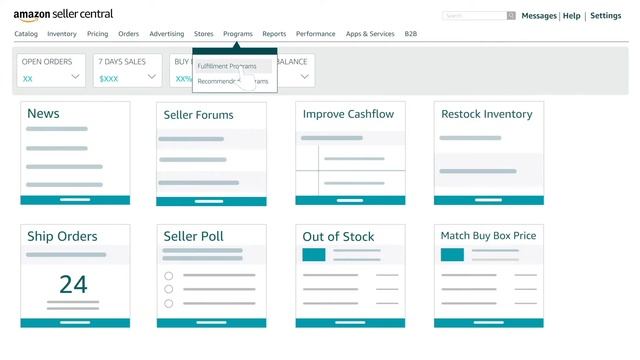Open the Pricing menu
This screenshot has width=640, height=360.
(98, 34)
